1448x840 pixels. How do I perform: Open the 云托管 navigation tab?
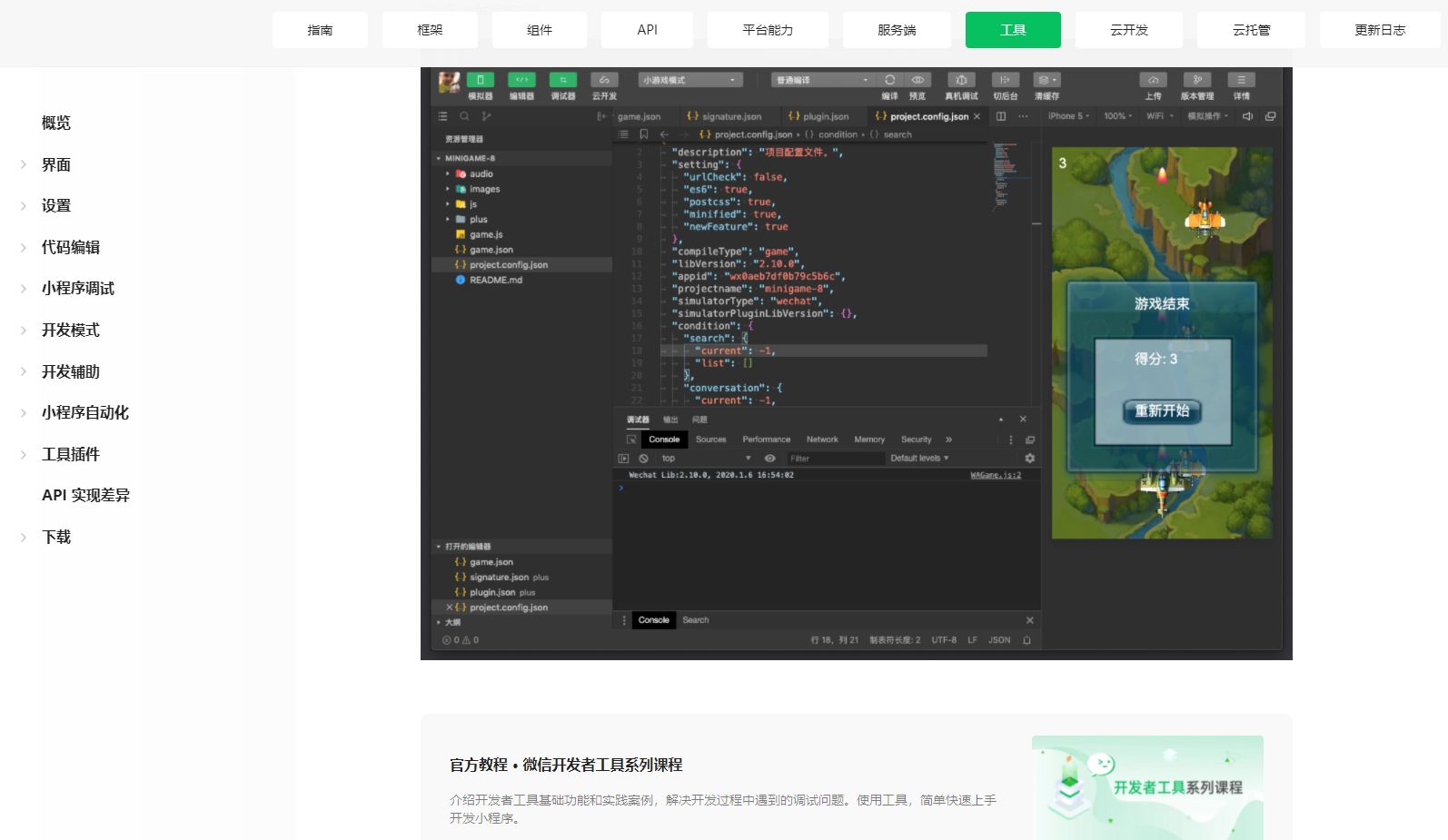[1251, 30]
